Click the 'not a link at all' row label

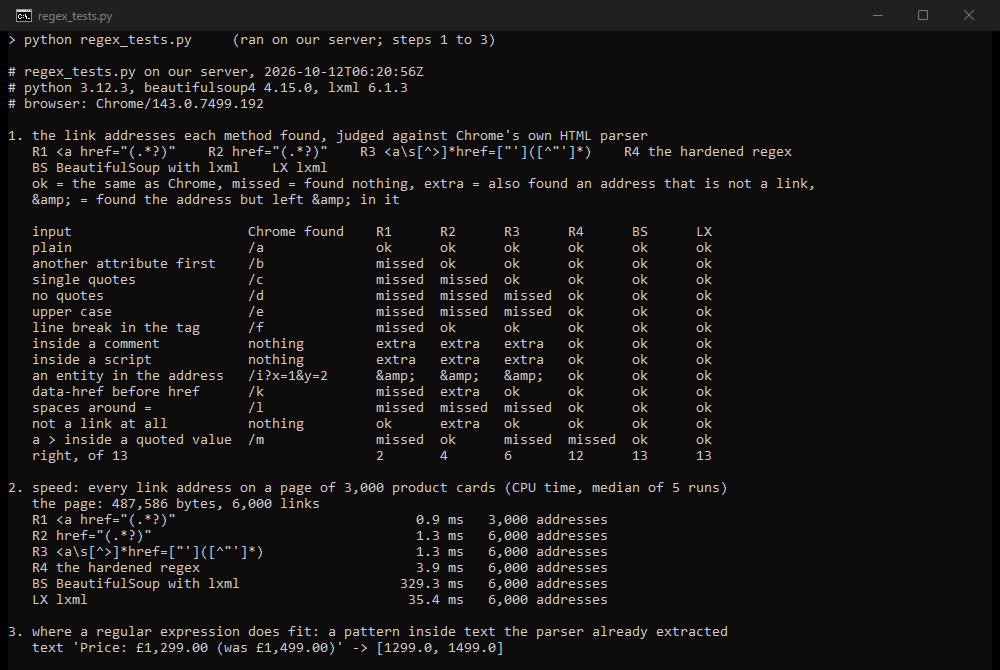click(x=99, y=423)
